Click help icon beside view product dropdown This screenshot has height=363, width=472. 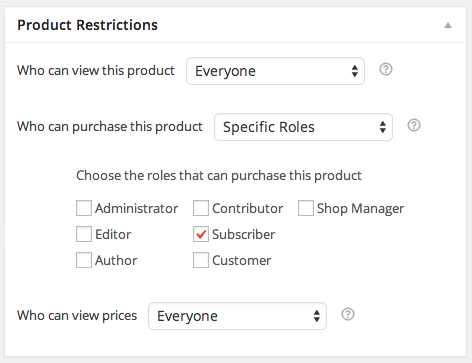[x=386, y=69]
